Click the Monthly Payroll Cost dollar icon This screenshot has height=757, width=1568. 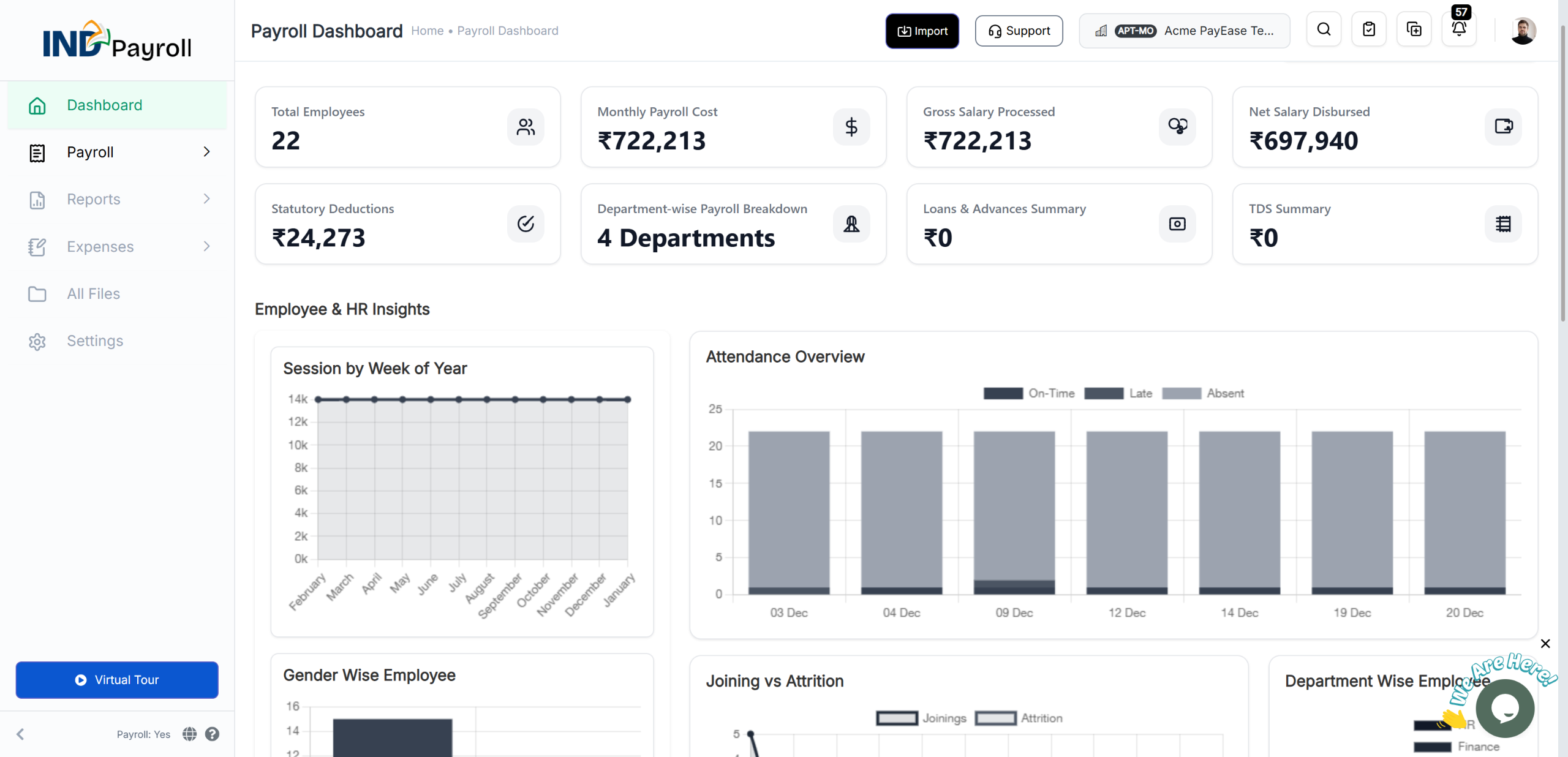851,127
